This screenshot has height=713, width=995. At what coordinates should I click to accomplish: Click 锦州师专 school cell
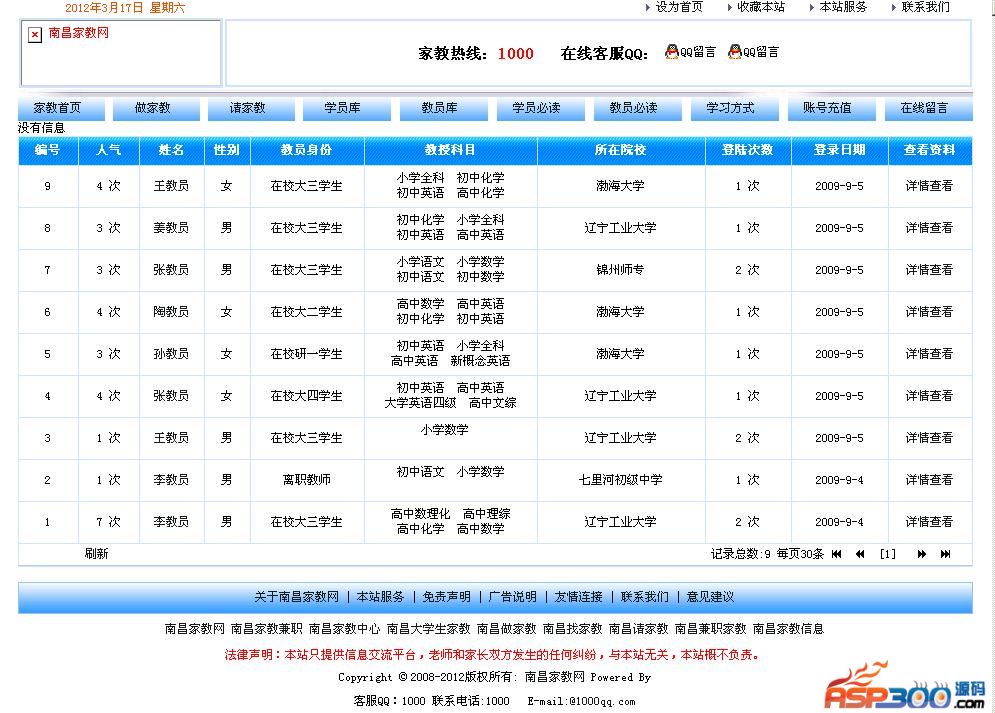click(x=621, y=270)
